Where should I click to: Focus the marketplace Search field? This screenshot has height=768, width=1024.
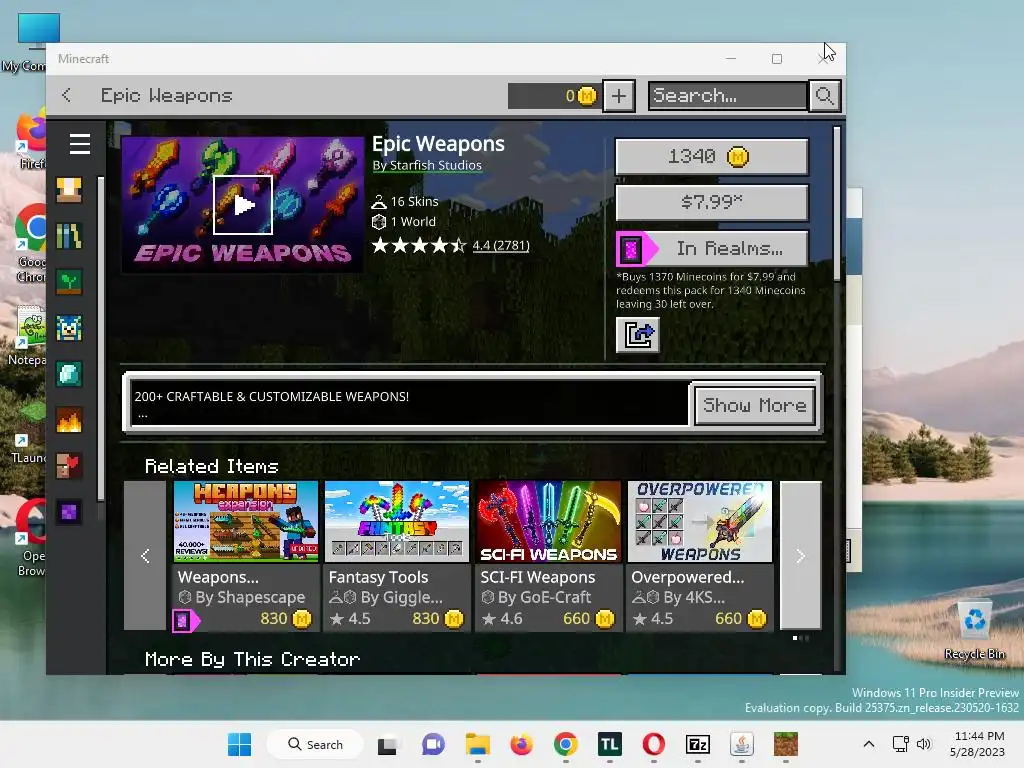pyautogui.click(x=728, y=96)
